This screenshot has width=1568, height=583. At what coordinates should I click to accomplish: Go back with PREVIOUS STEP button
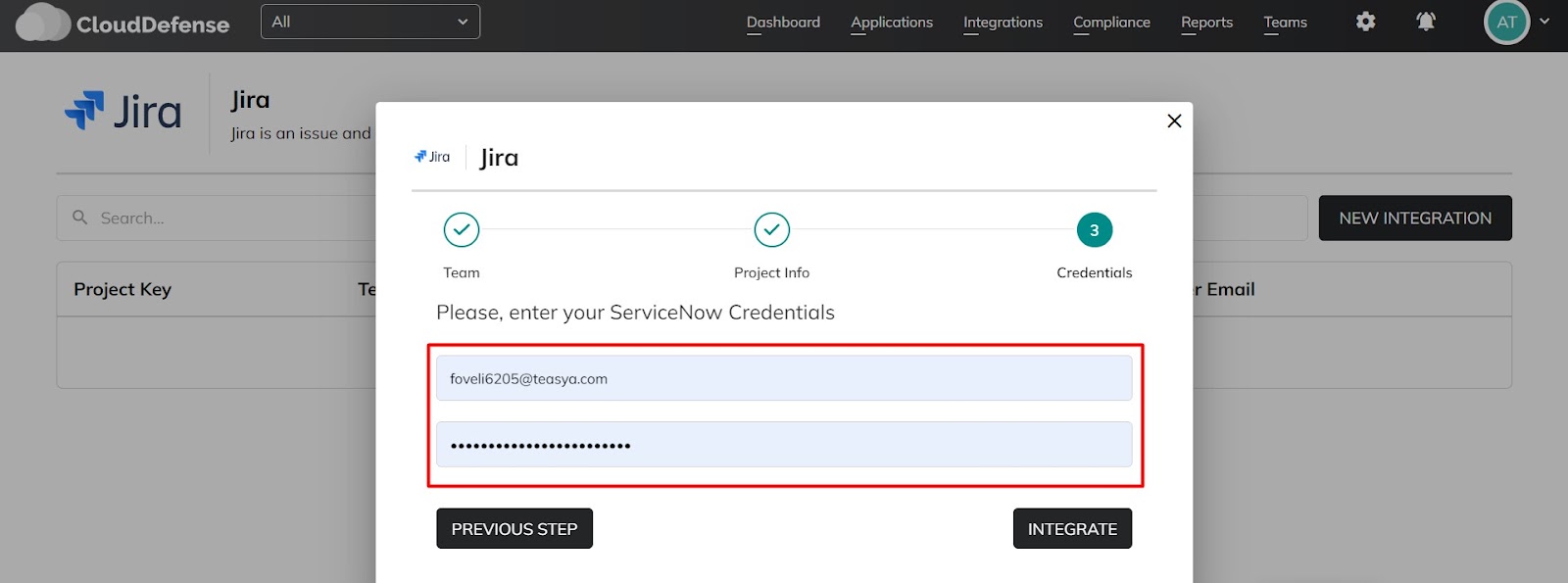tap(514, 528)
